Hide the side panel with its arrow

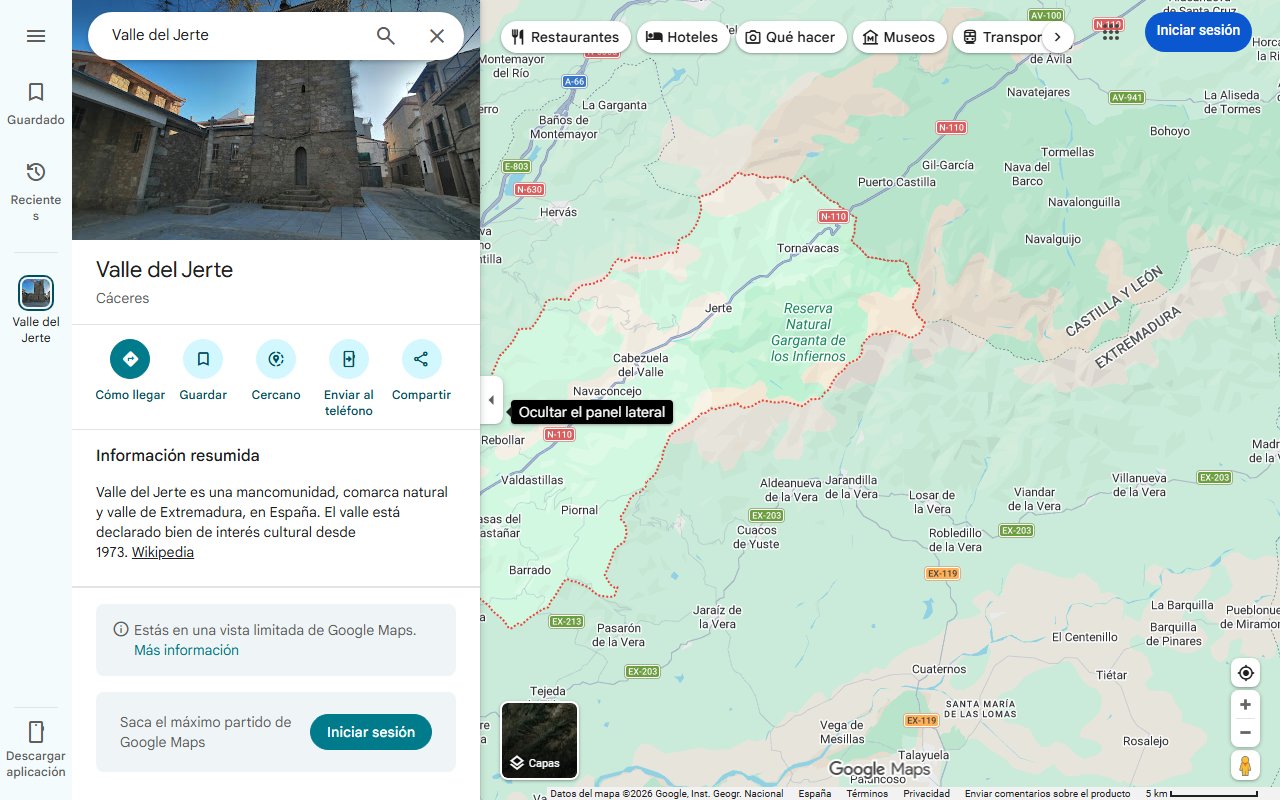[491, 400]
